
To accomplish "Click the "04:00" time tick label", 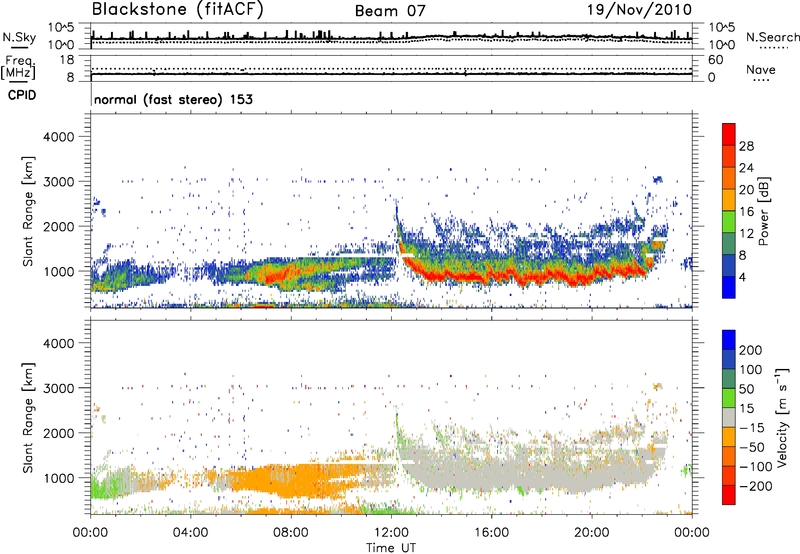I will pyautogui.click(x=190, y=533).
